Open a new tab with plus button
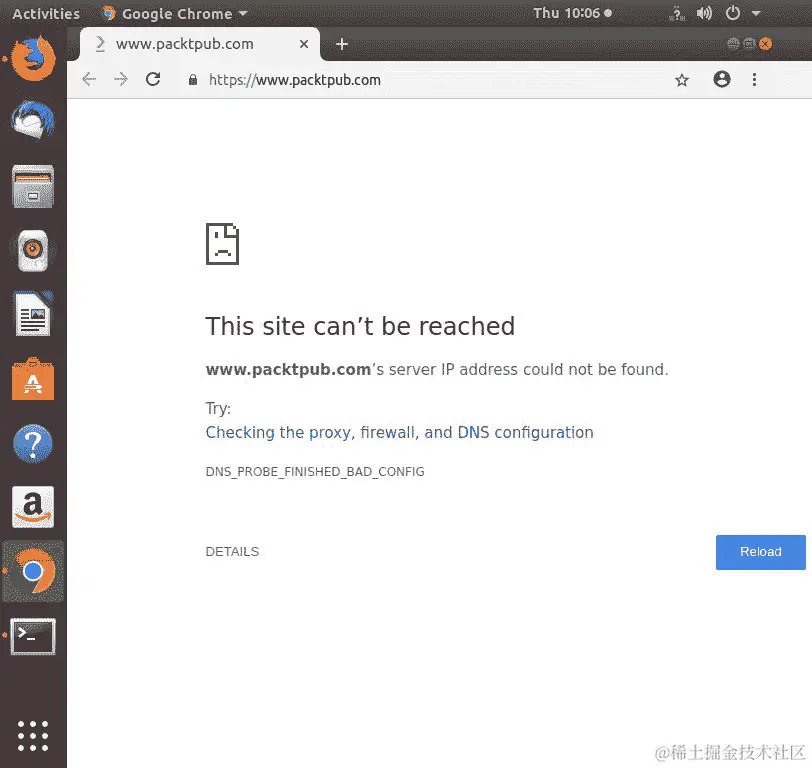This screenshot has width=812, height=768. [x=341, y=44]
